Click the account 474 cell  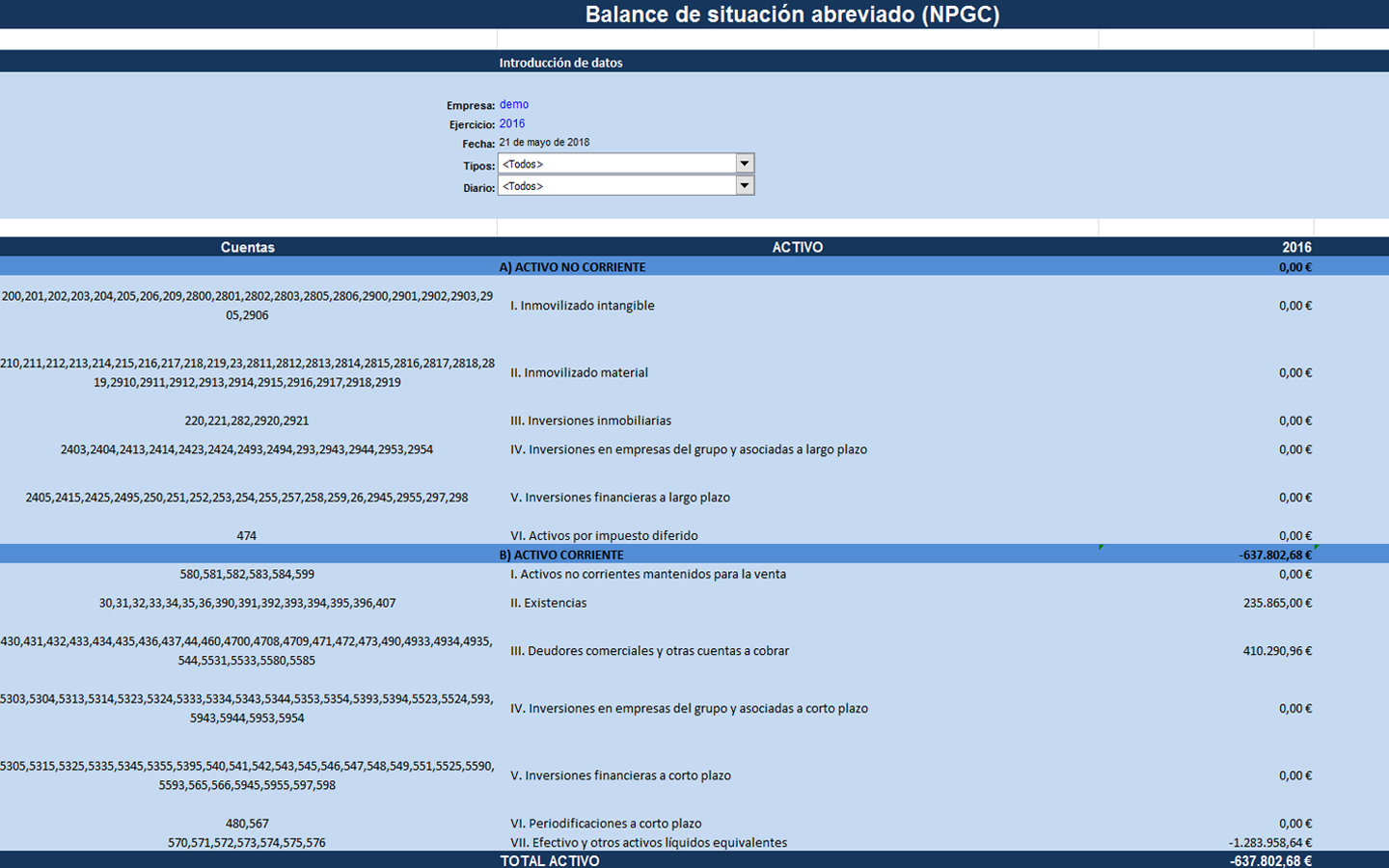(x=247, y=535)
